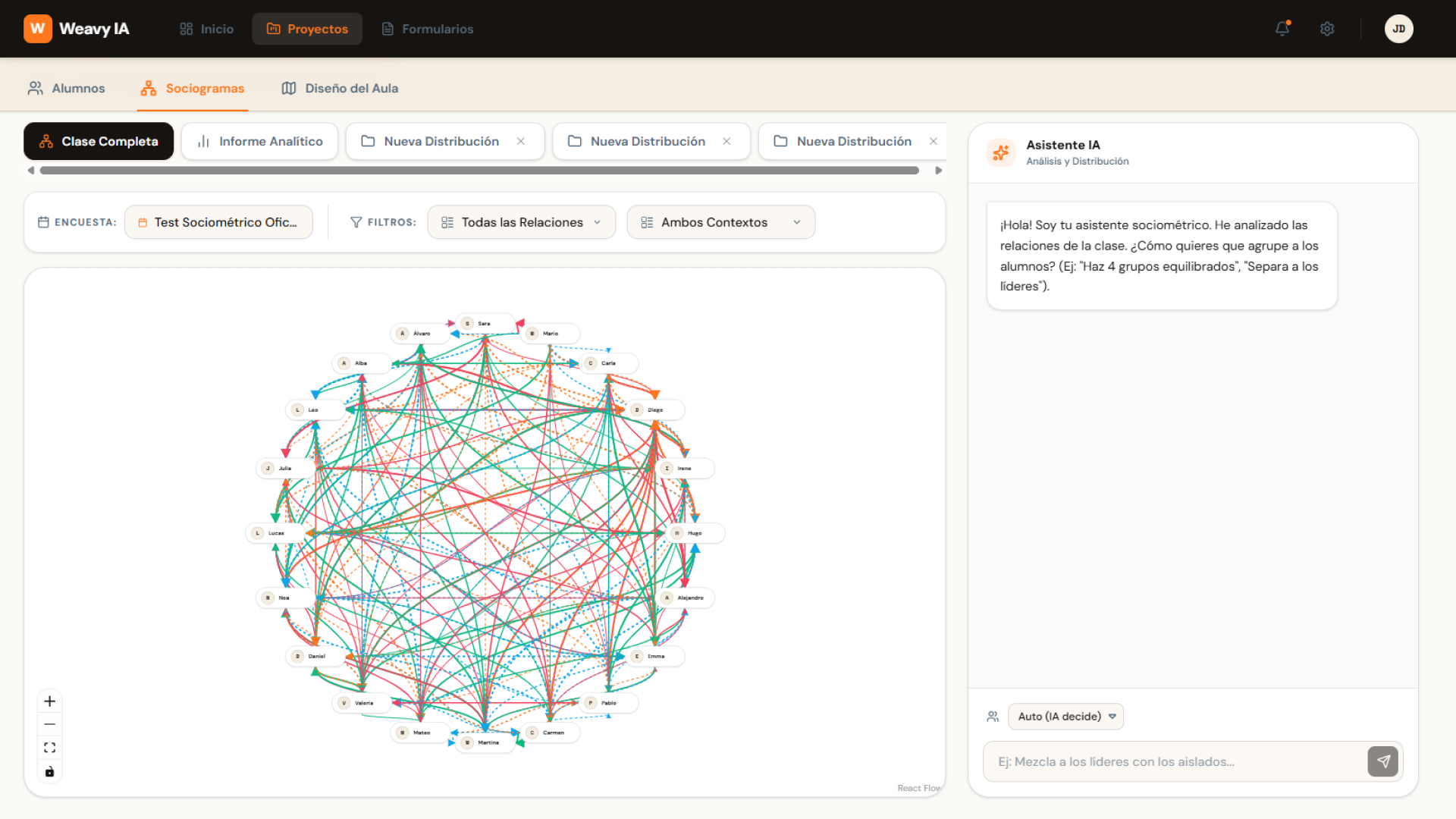The image size is (1456, 819).
Task: Open settings gear in top bar
Action: click(1327, 29)
